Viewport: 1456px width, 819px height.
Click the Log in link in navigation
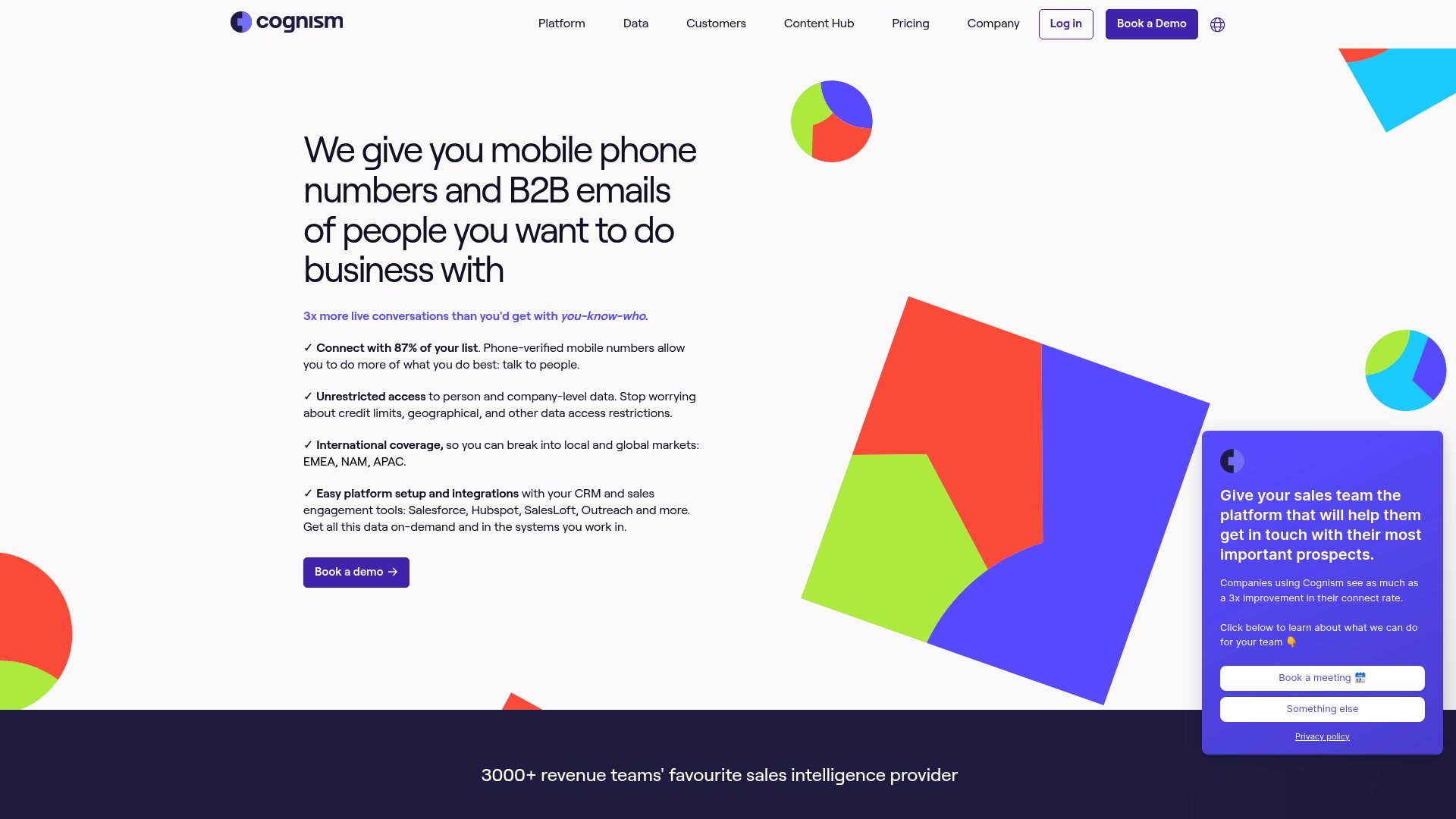coord(1066,24)
